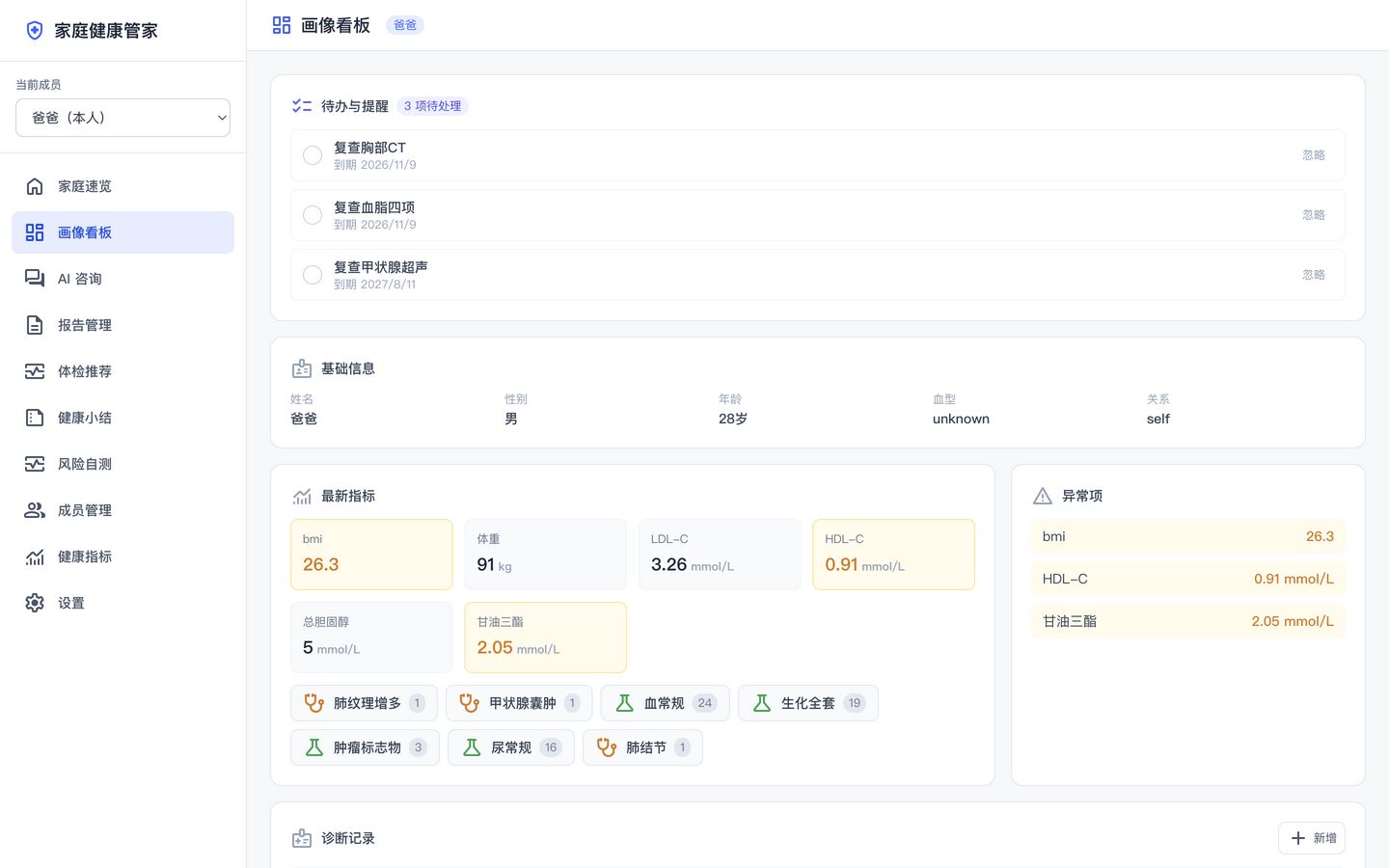Click the bmi row in 异常项 list
This screenshot has width=1389, height=868.
pyautogui.click(x=1188, y=536)
